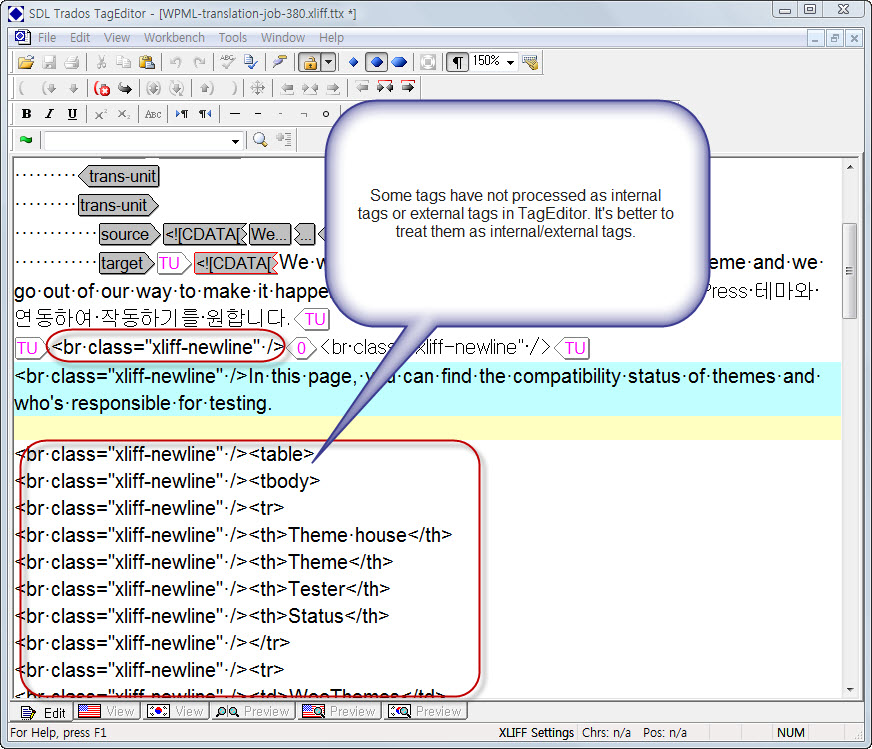The height and width of the screenshot is (749, 872).
Task: Click the Open file folder icon
Action: tap(26, 62)
